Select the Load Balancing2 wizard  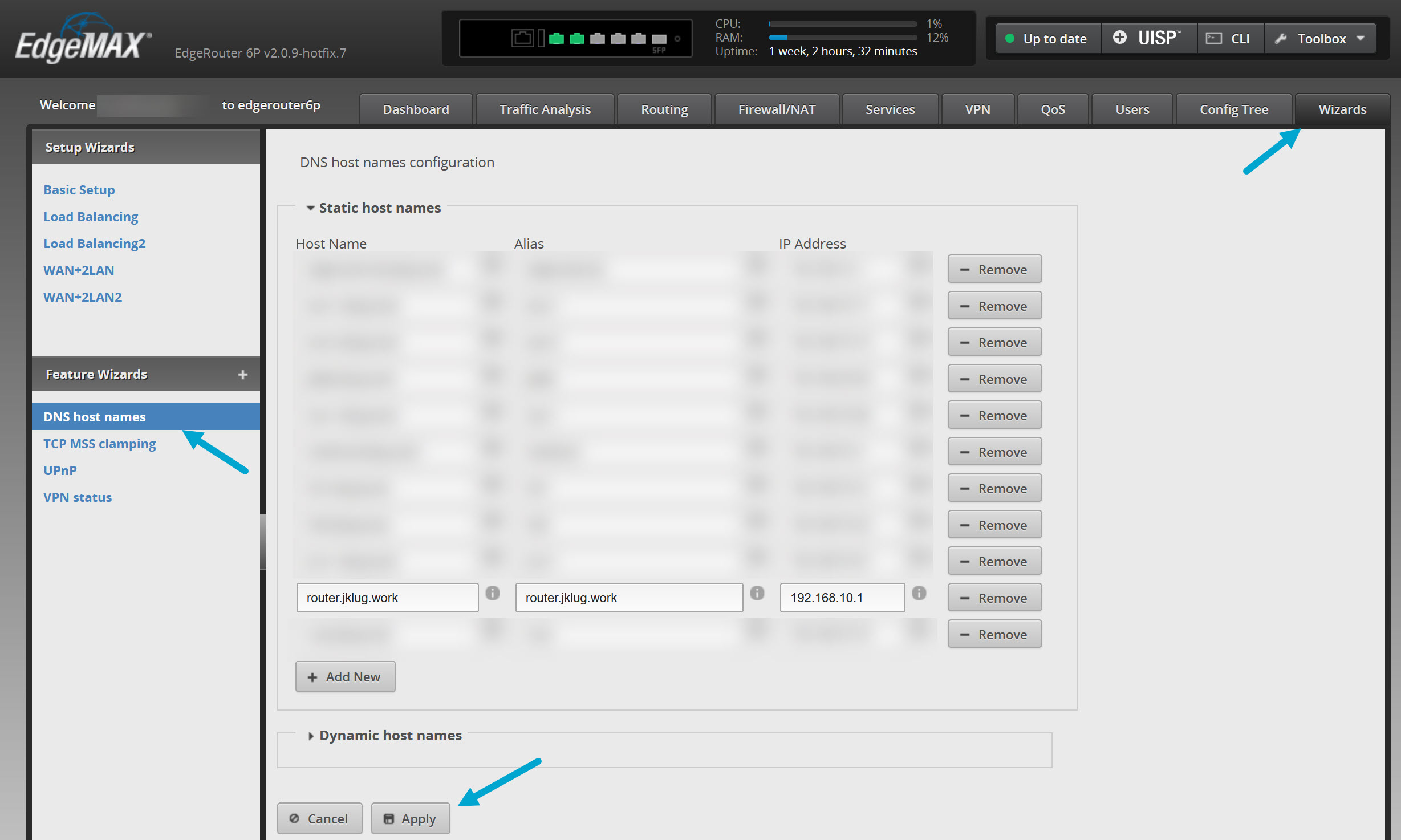click(94, 244)
